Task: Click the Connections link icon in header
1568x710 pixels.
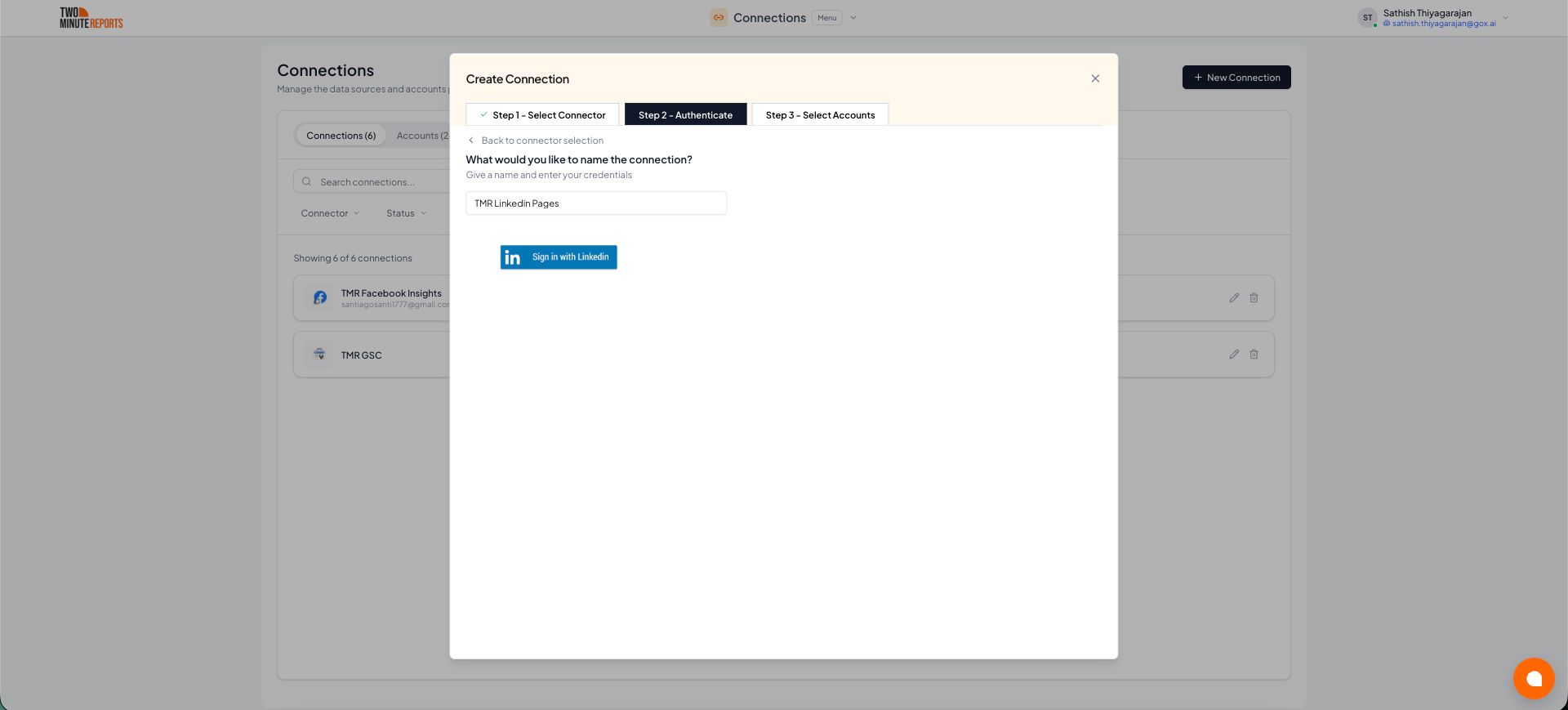Action: pos(719,18)
